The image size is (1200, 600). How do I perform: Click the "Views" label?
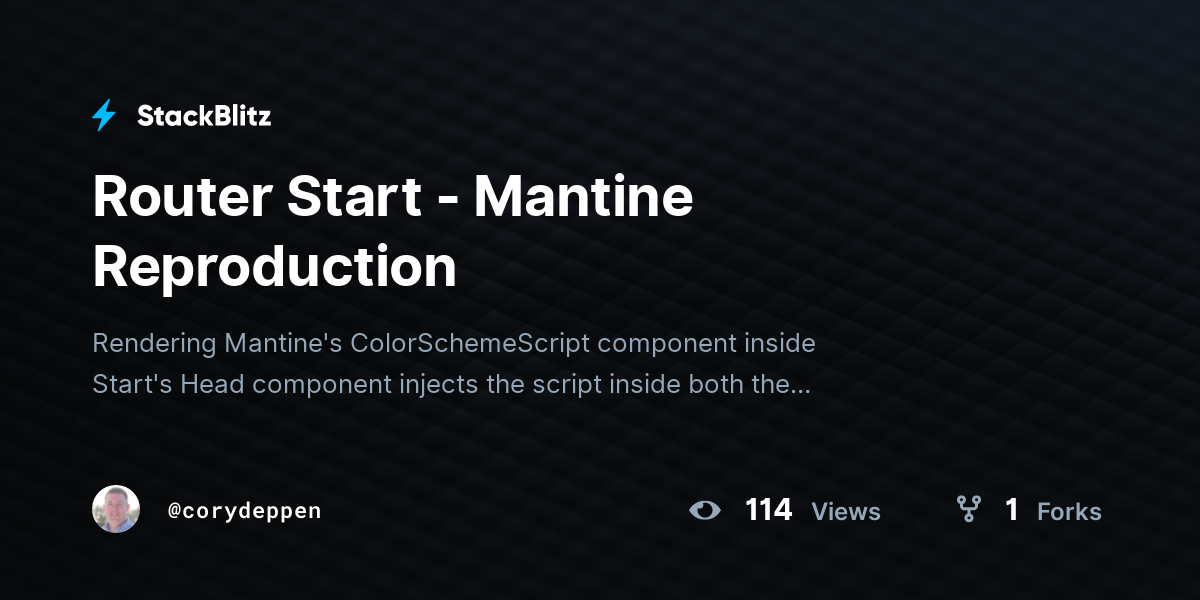(x=846, y=512)
